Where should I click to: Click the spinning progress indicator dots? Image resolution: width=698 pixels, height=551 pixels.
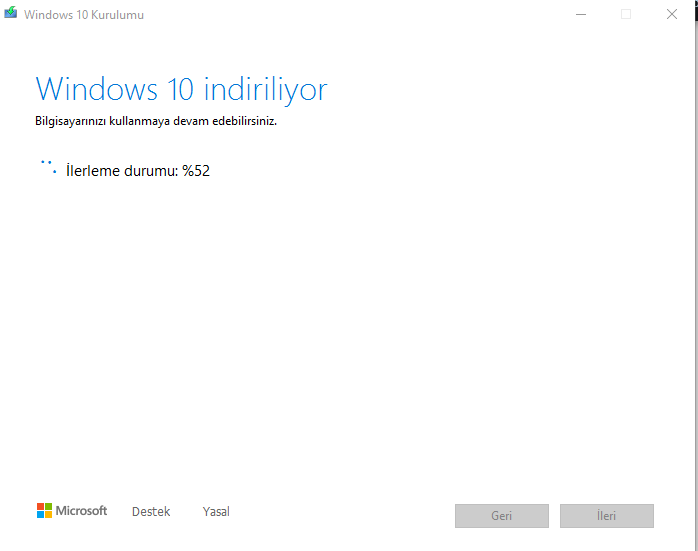(48, 167)
